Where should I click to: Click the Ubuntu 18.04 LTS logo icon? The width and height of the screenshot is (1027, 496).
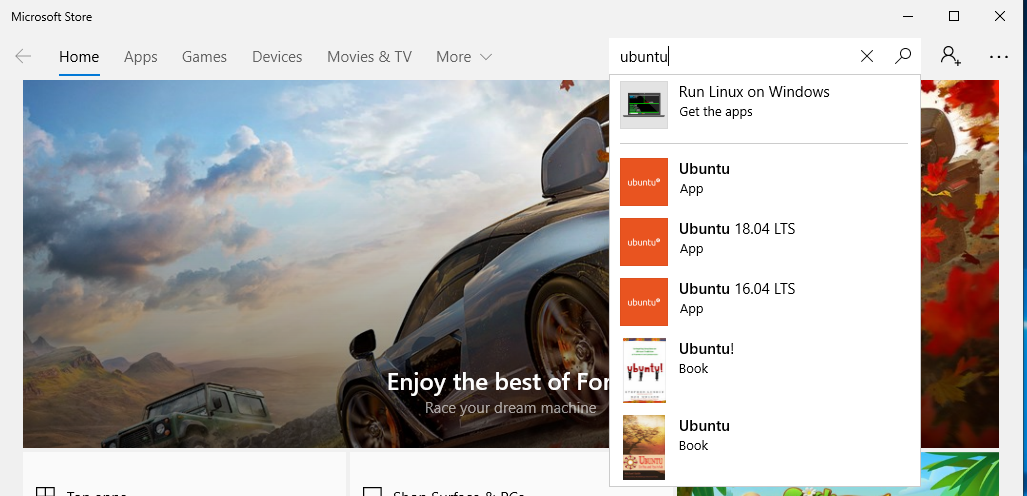click(x=643, y=241)
